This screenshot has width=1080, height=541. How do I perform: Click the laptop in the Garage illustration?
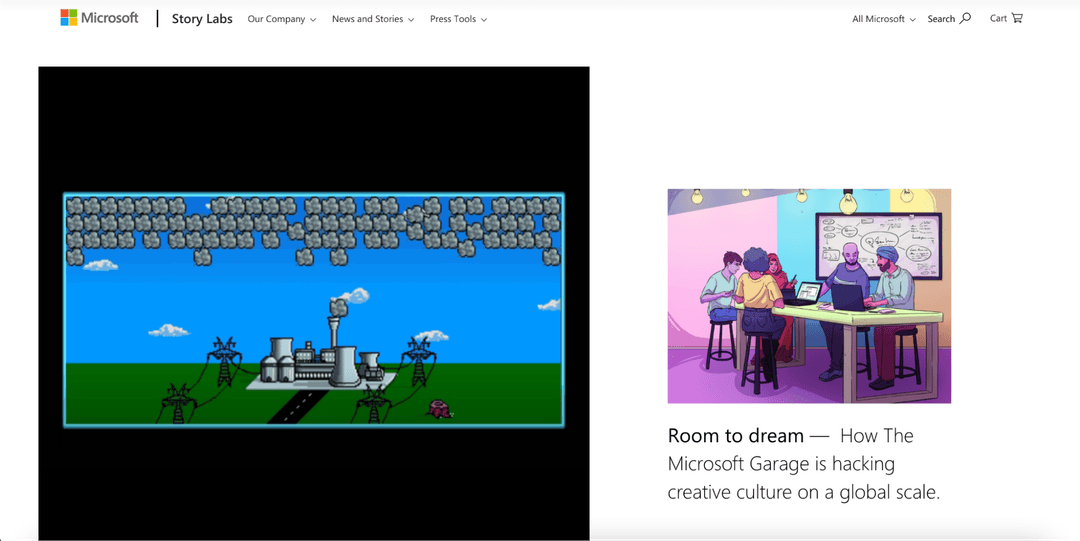(846, 296)
